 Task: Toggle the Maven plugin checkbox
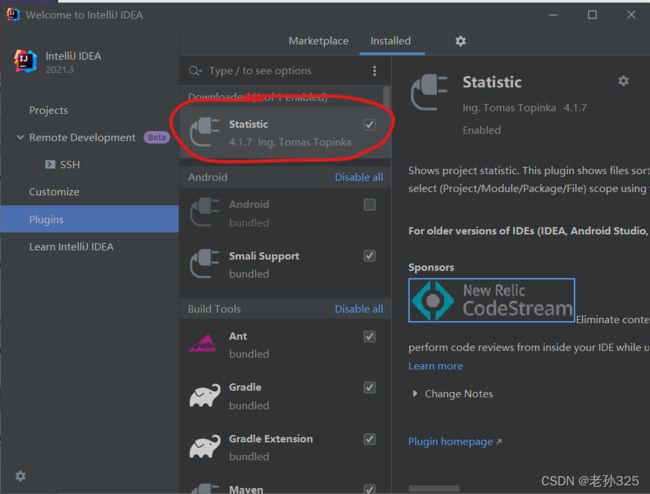pyautogui.click(x=369, y=489)
